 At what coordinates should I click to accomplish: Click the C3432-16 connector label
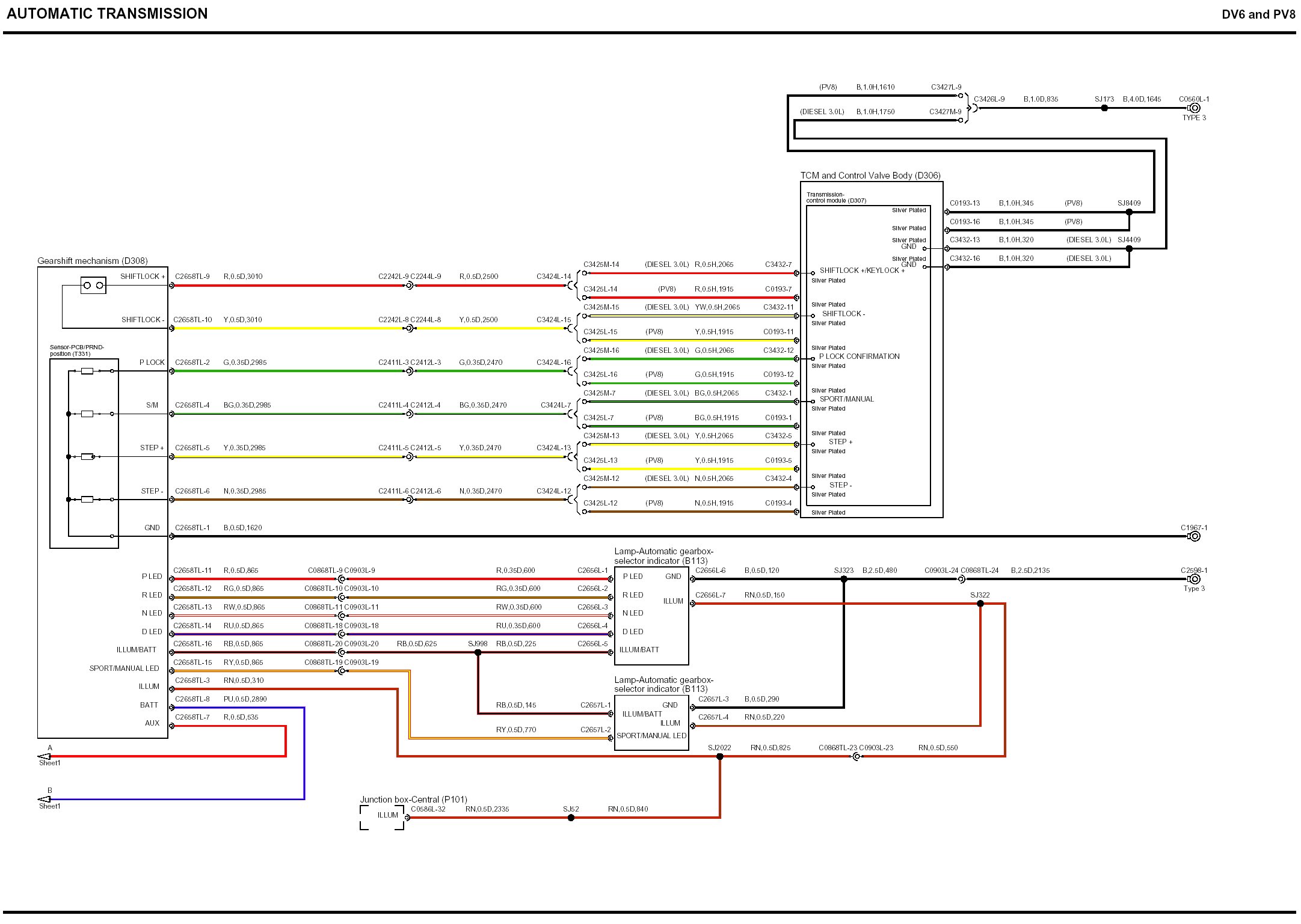click(965, 259)
